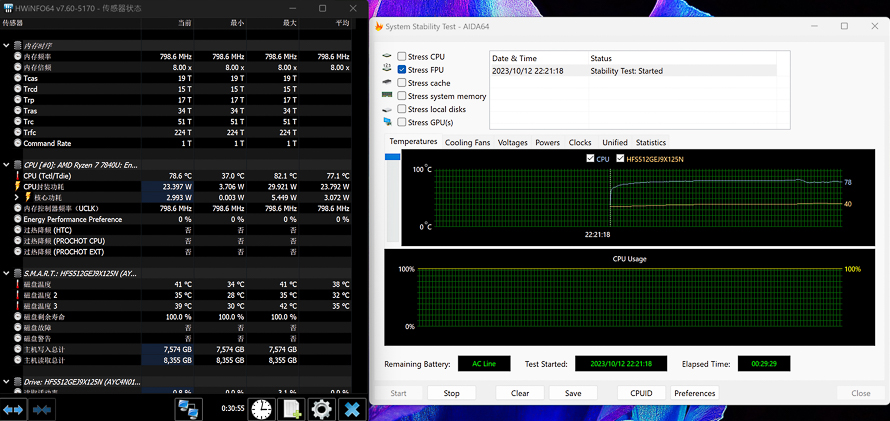Open the Voltages tab
Image resolution: width=890 pixels, height=421 pixels.
(x=513, y=142)
